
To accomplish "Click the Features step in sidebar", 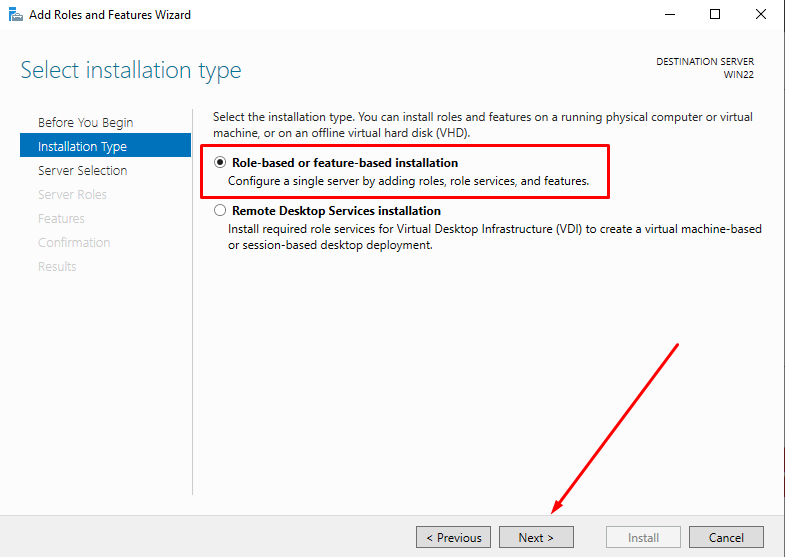I will 61,218.
